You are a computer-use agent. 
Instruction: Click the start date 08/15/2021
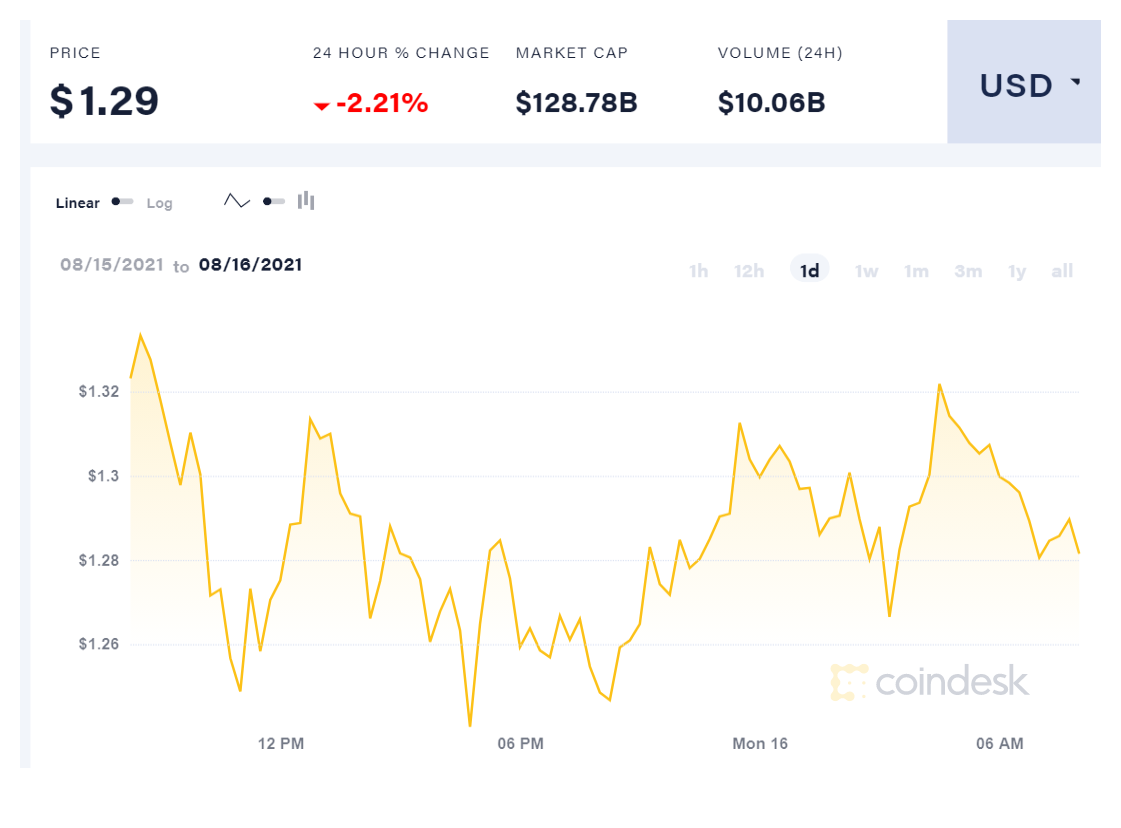pos(111,265)
